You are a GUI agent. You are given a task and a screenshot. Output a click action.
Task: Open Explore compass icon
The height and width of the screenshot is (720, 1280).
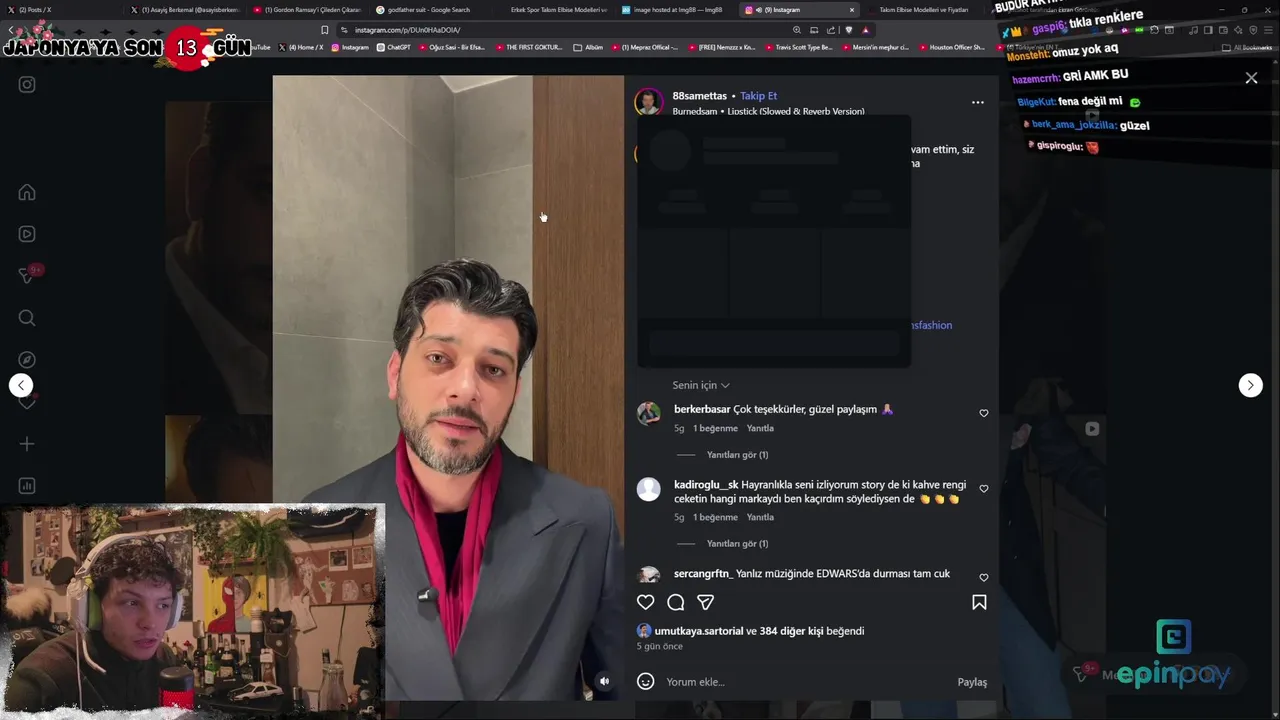tap(27, 360)
